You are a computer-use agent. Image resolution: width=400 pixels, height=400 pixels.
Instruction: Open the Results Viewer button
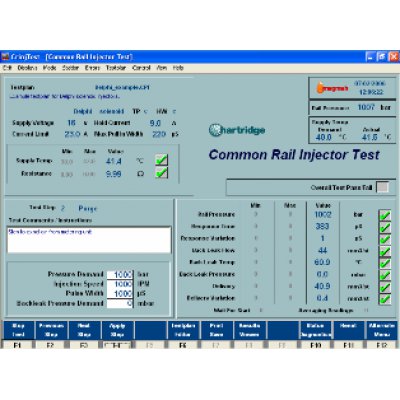[249, 330]
